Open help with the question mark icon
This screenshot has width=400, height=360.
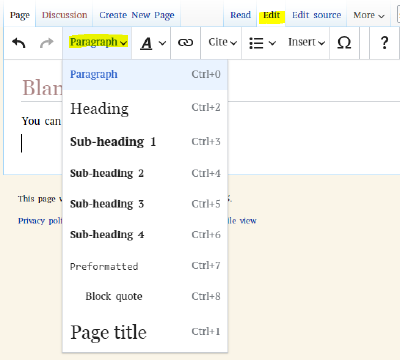(384, 43)
